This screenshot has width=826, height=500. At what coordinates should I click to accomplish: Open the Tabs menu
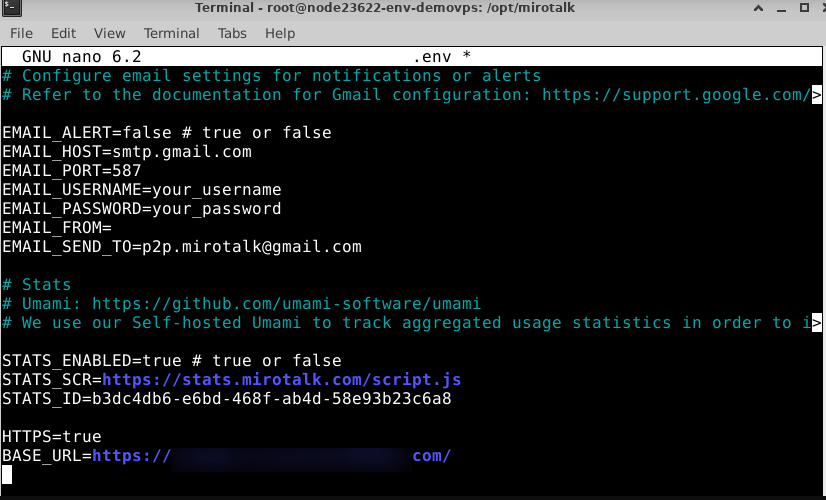[x=232, y=33]
